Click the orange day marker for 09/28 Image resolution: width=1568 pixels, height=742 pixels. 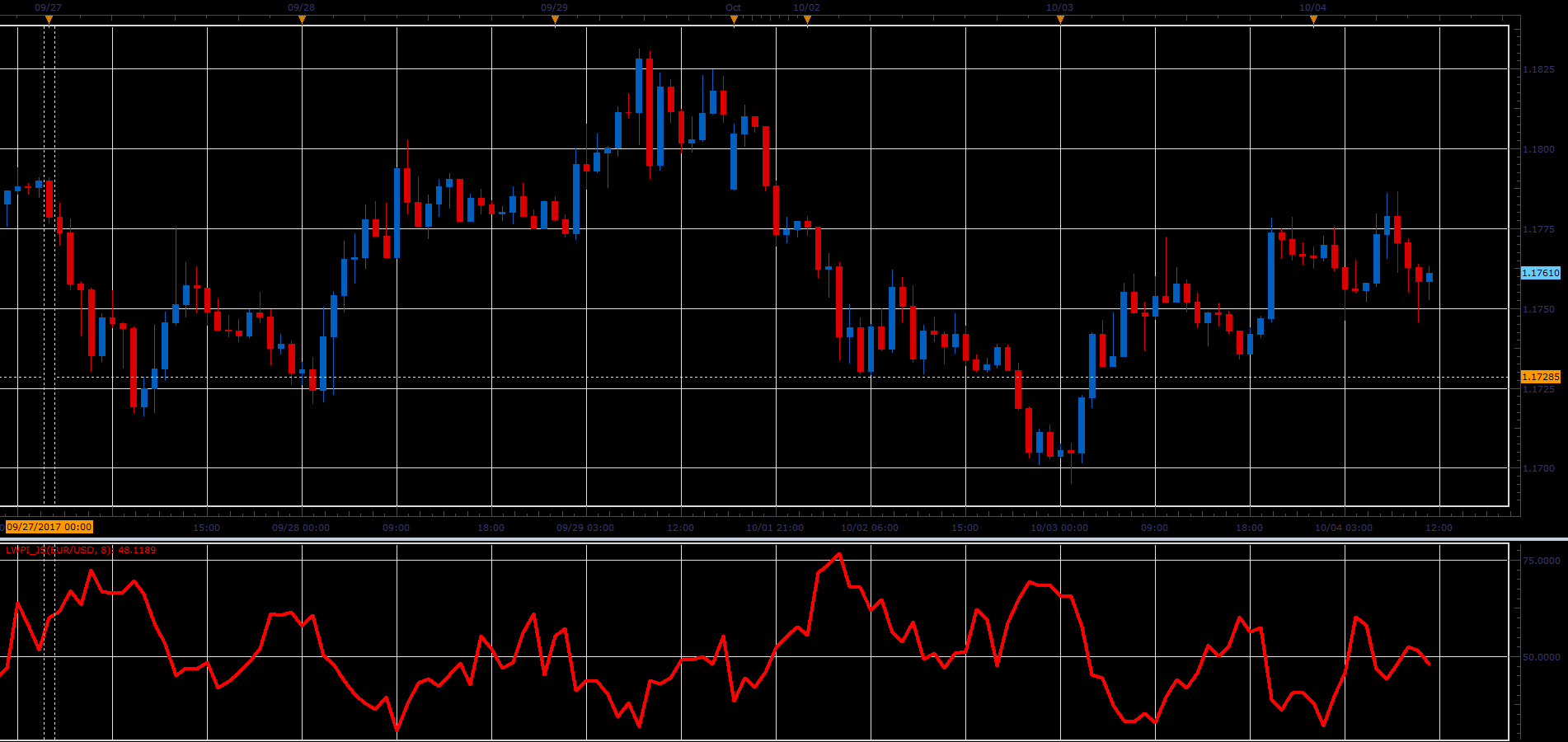(302, 20)
